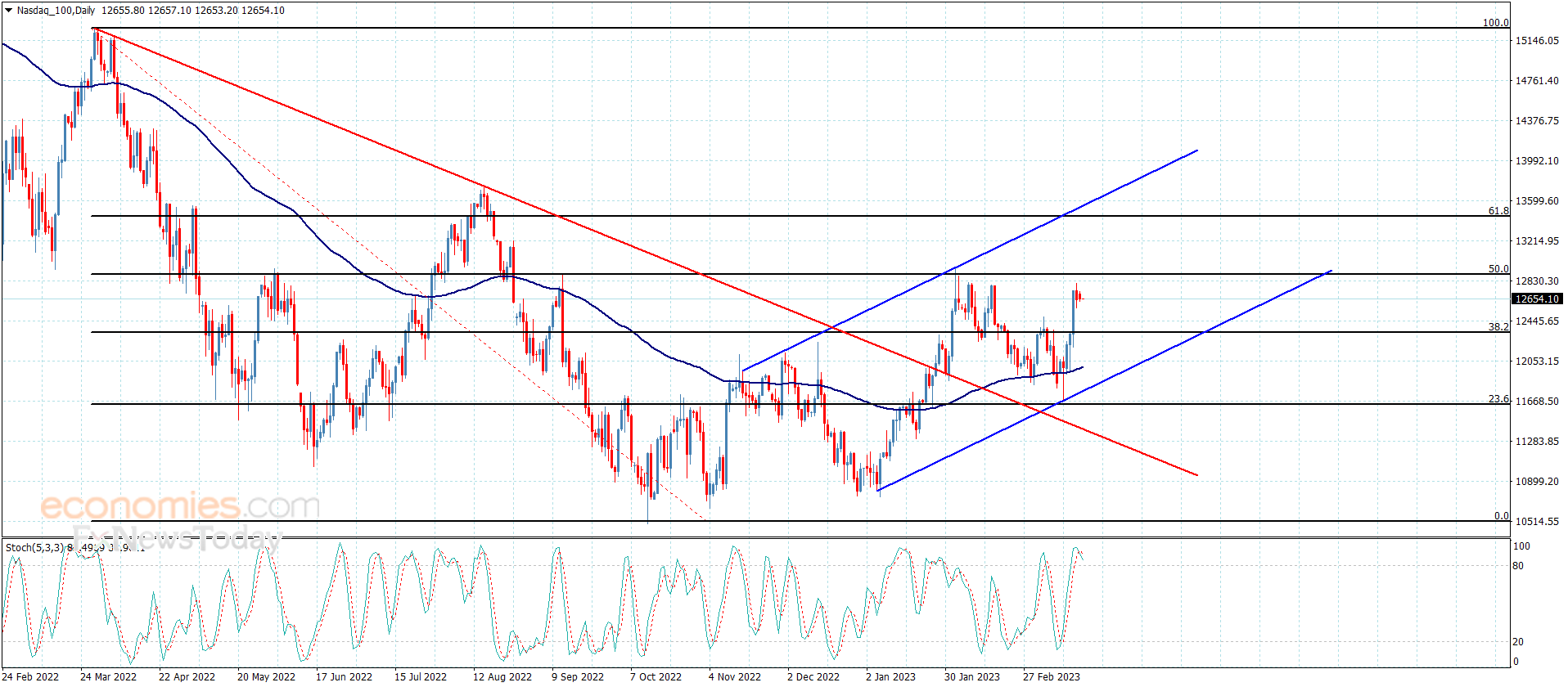Click the 22 Apr 2022 date label

187,677
